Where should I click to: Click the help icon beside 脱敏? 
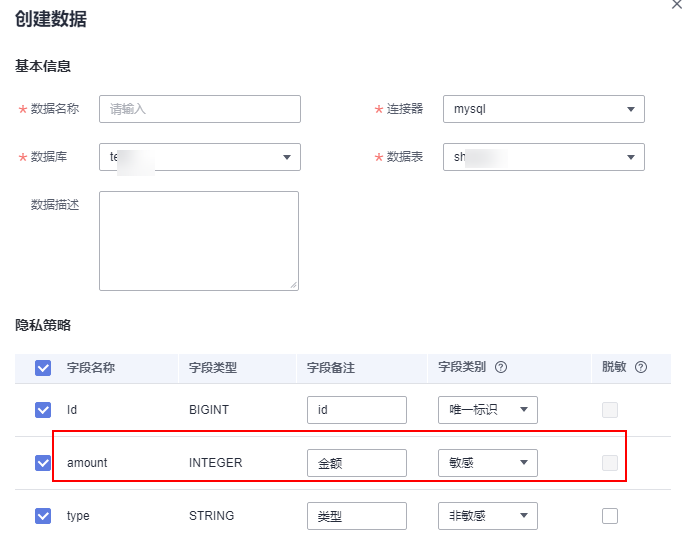641,367
